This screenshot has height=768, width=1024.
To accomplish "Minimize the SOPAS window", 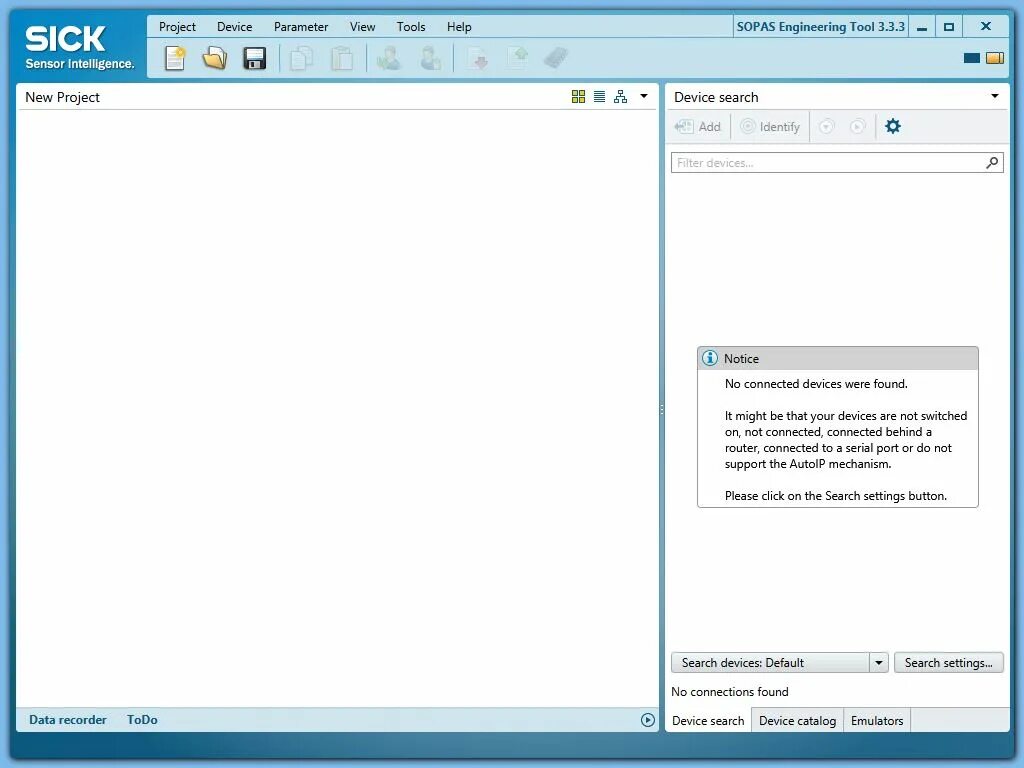I will (922, 27).
